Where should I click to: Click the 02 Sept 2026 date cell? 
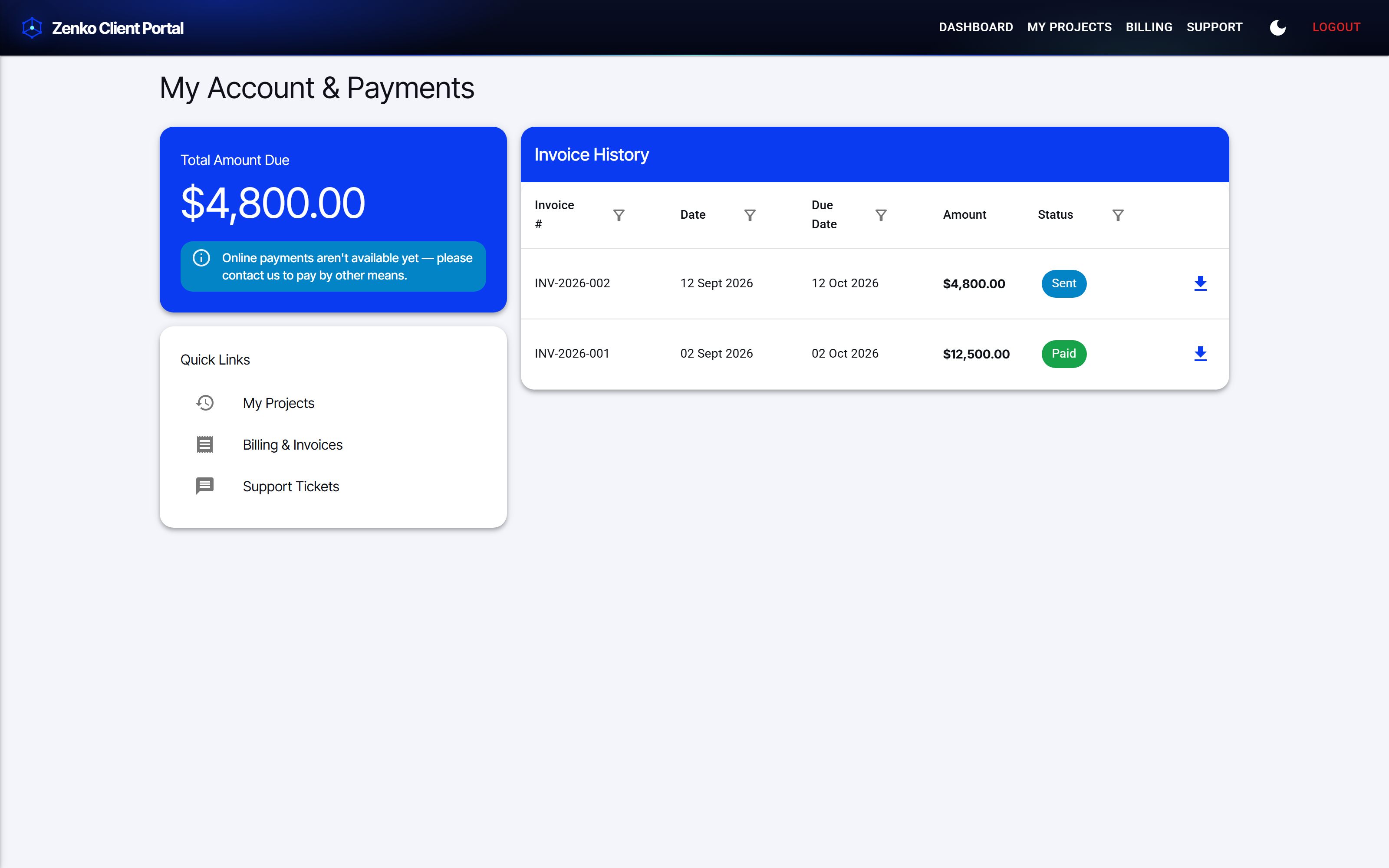716,354
